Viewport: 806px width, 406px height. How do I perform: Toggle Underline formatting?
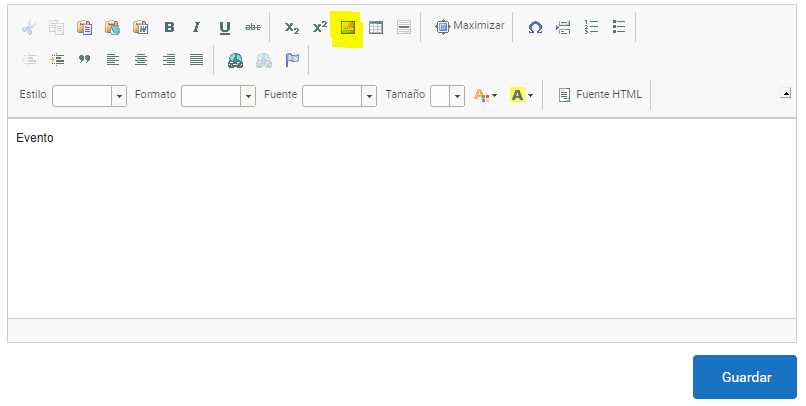pyautogui.click(x=225, y=27)
